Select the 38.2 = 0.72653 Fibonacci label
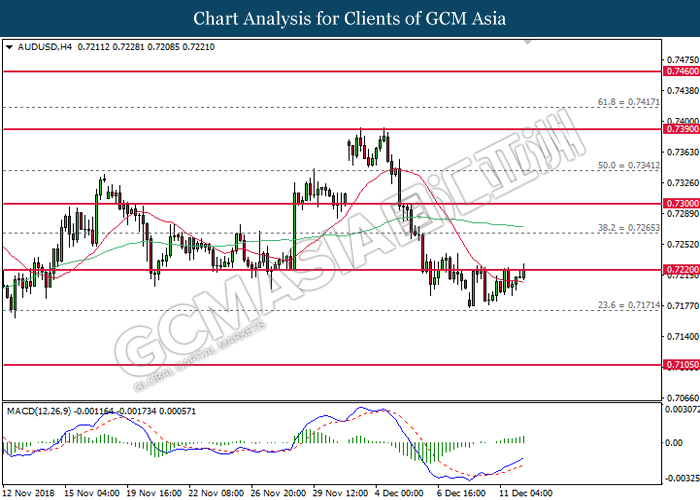700x500 pixels. pyautogui.click(x=629, y=228)
